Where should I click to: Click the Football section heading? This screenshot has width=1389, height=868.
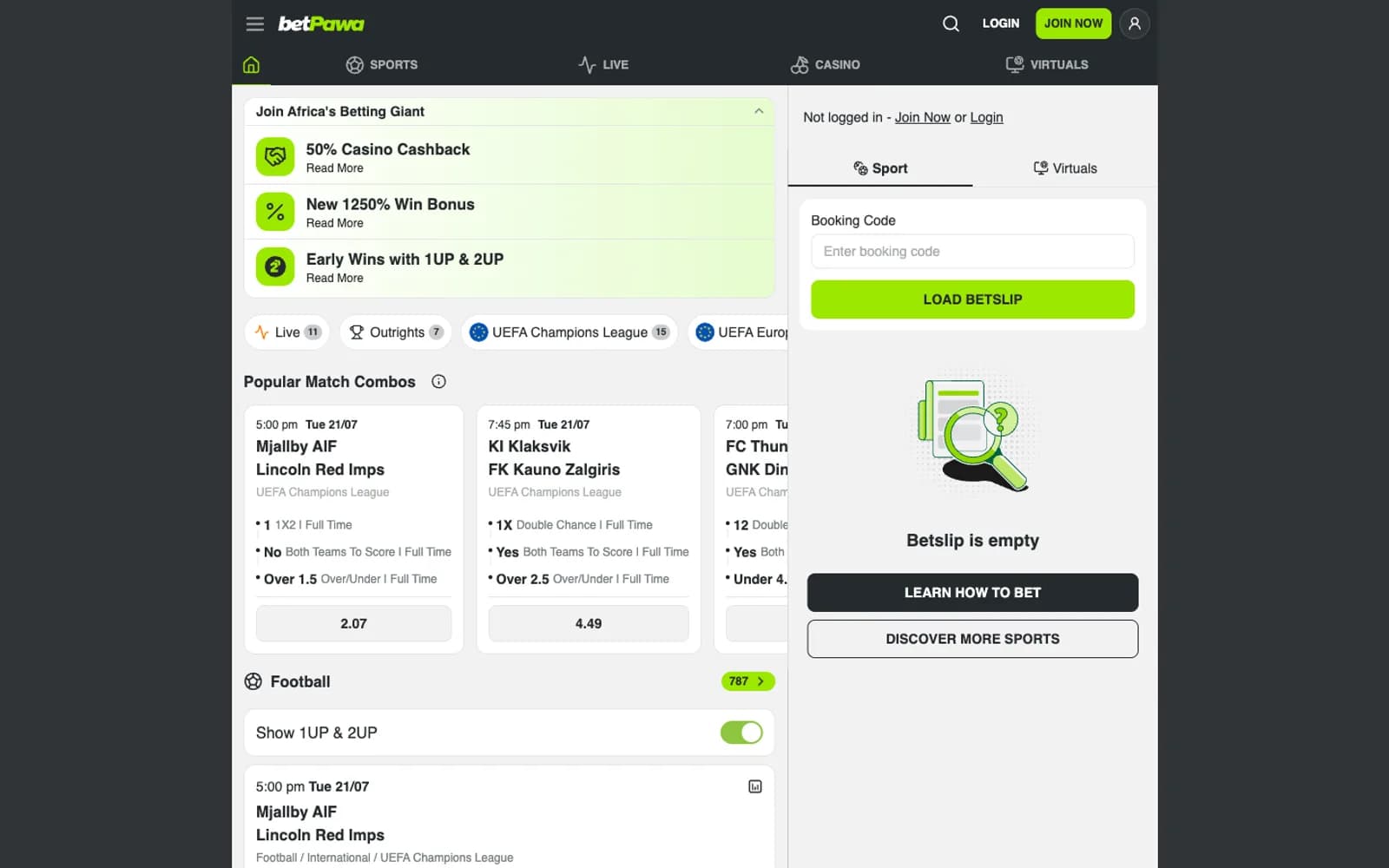(x=300, y=681)
